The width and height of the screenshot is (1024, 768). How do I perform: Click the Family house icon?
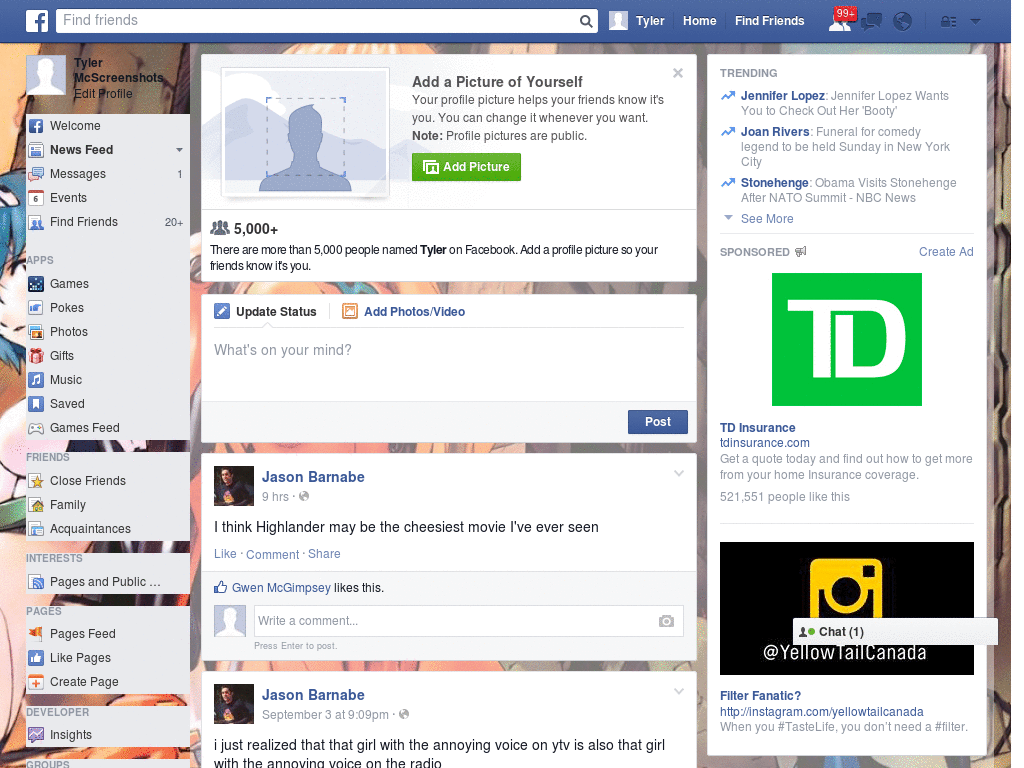click(x=36, y=505)
